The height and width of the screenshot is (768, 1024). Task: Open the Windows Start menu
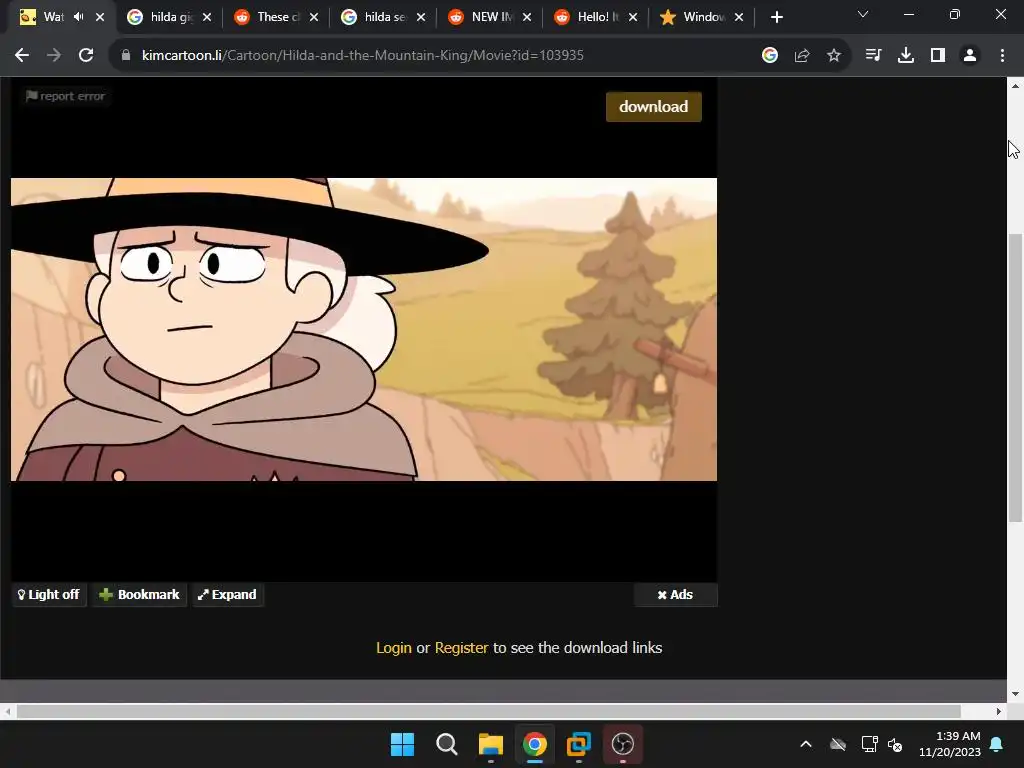(x=402, y=744)
